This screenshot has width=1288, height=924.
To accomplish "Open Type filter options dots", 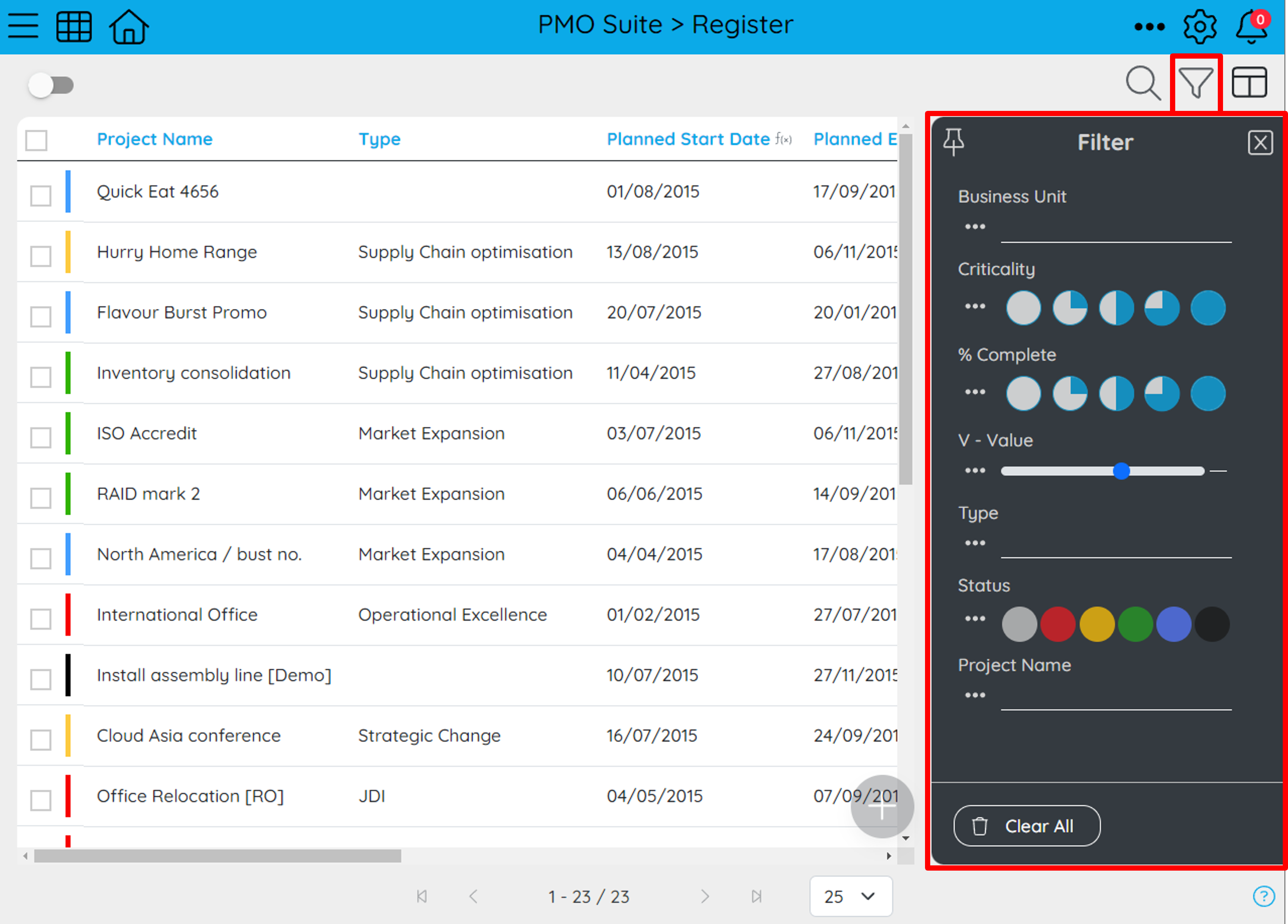I will pos(975,543).
